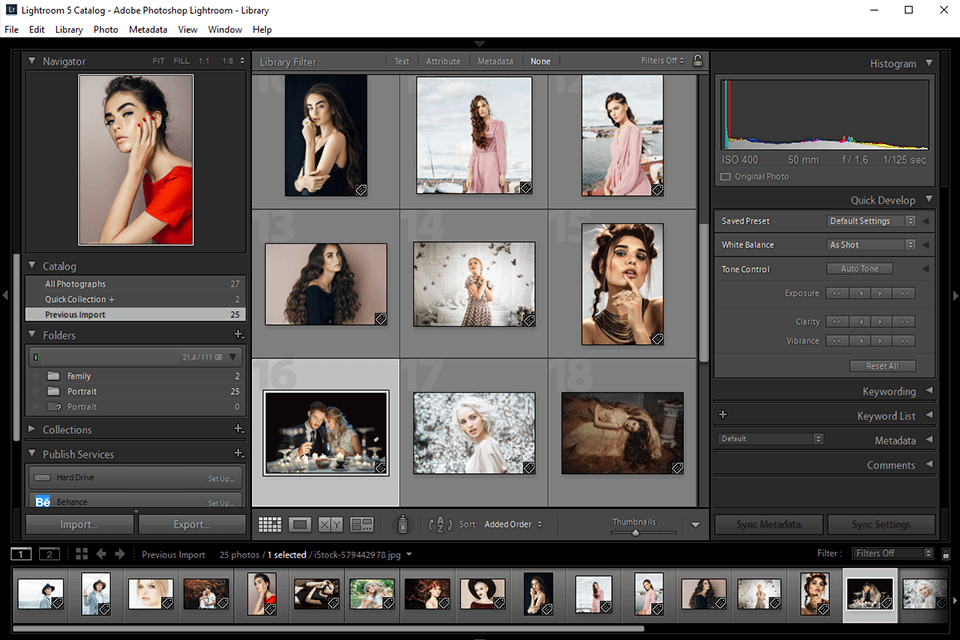Enable secondary display button 2
The width and height of the screenshot is (960, 640).
point(49,554)
